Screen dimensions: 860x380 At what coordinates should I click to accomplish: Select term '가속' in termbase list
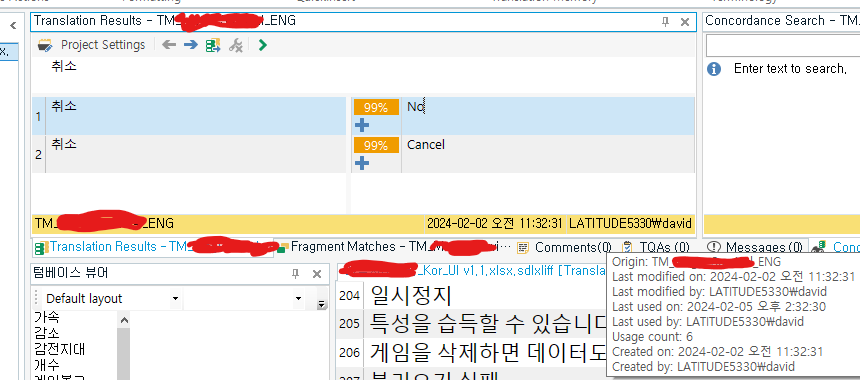click(47, 317)
